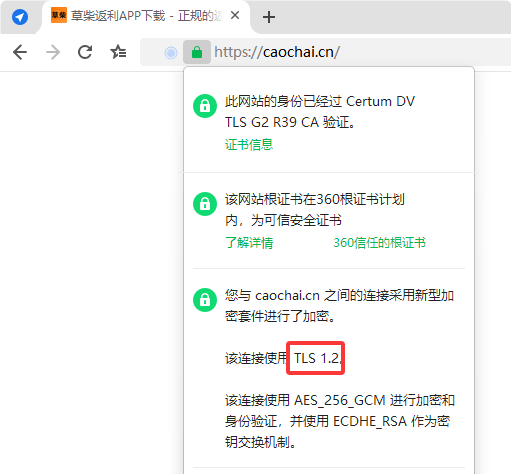Click the Certum DV verification text

[320, 112]
